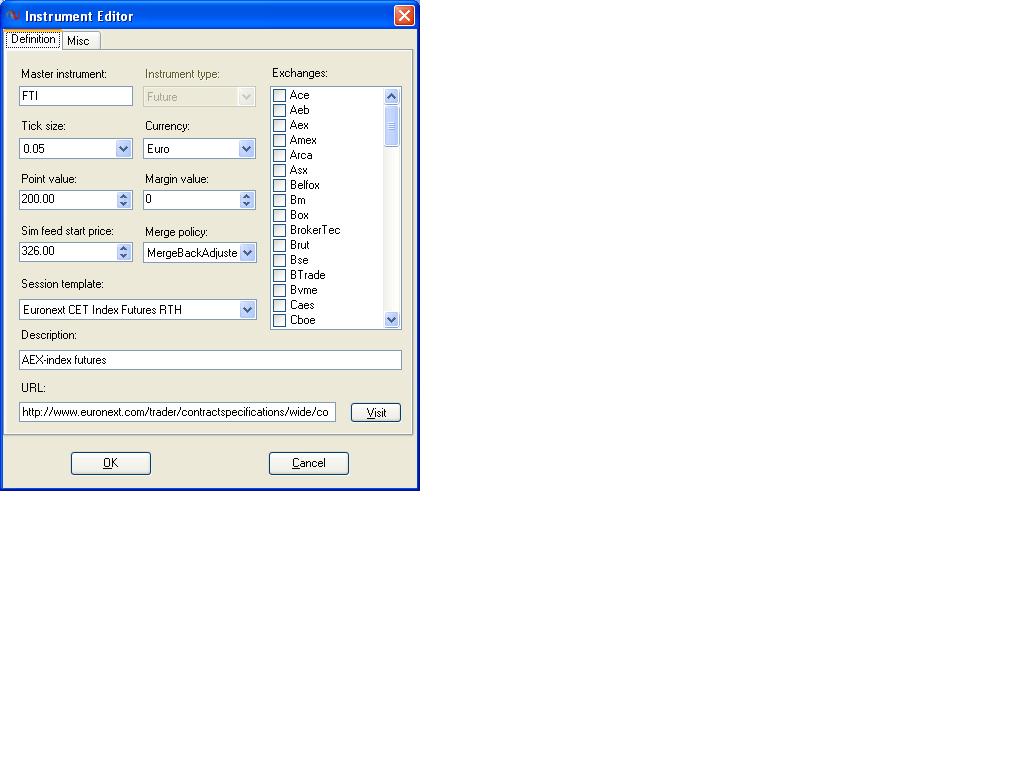Viewport: 1024px width, 757px height.
Task: Toggle the Amex exchange checkbox
Action: pyautogui.click(x=280, y=140)
